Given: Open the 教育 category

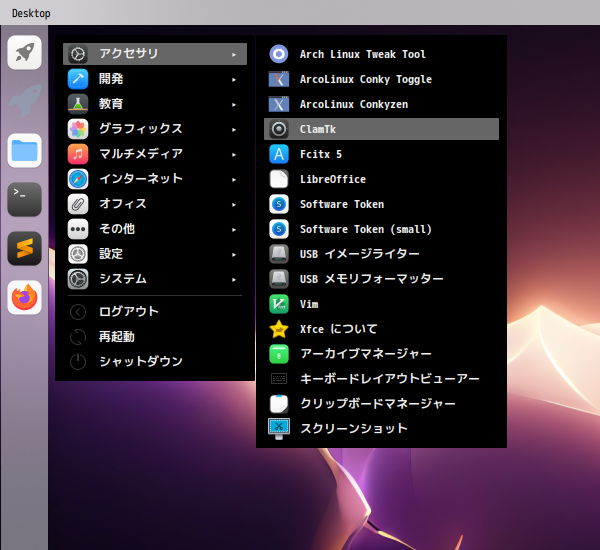Looking at the screenshot, I should click(x=155, y=104).
